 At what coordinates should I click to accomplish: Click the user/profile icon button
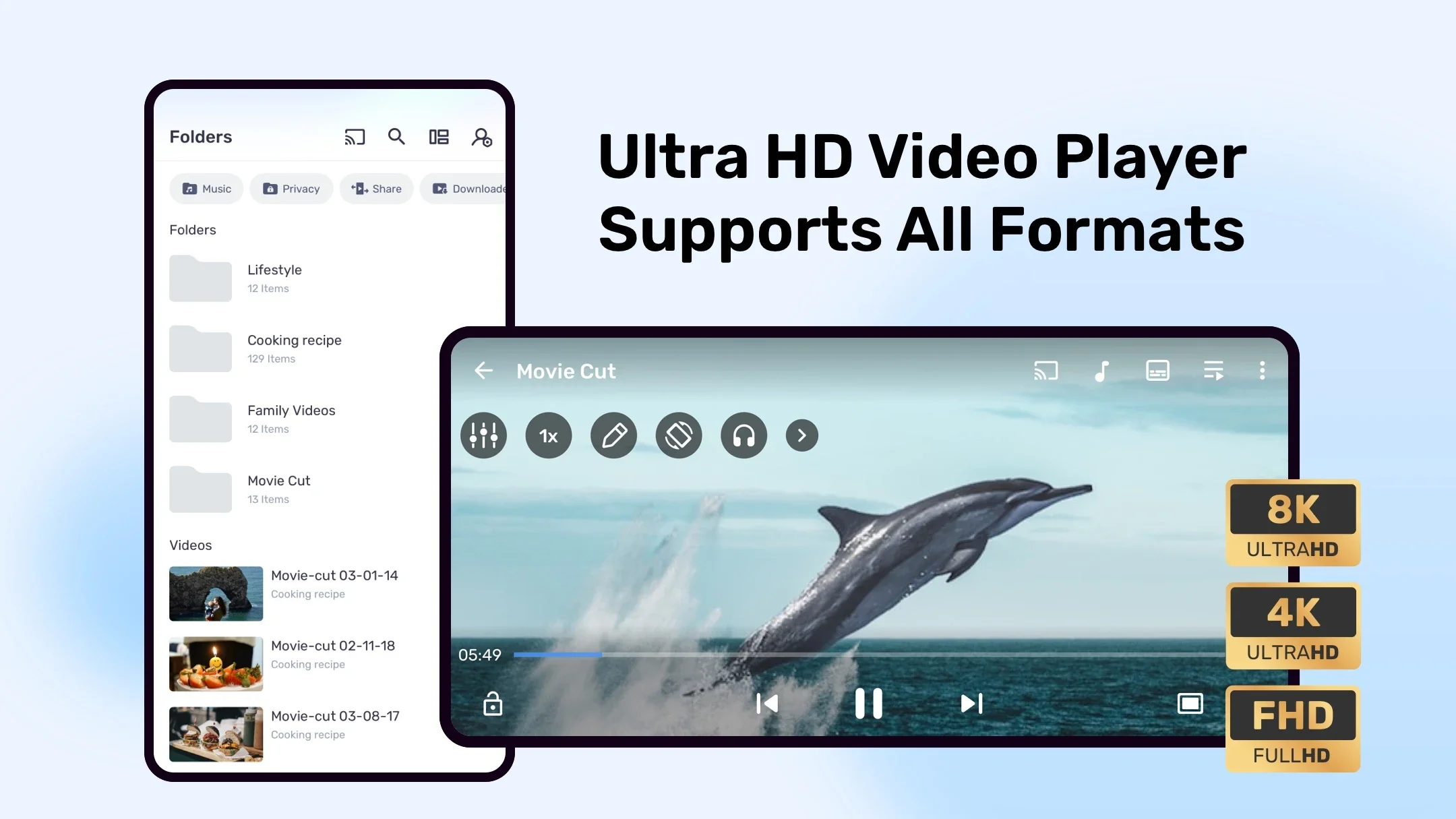coord(481,137)
